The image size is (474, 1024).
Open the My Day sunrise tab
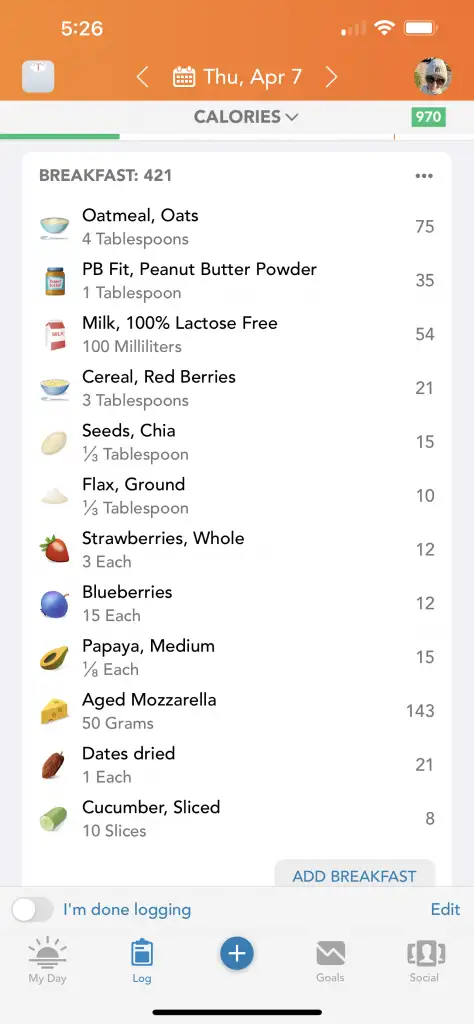[x=47, y=959]
